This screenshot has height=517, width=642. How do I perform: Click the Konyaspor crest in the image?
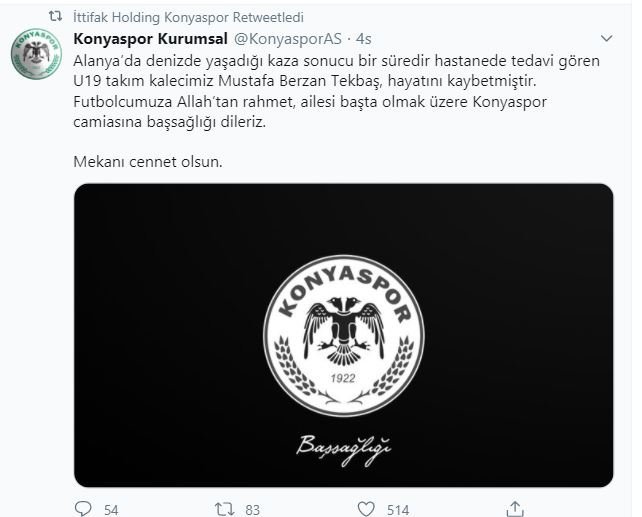pos(344,335)
